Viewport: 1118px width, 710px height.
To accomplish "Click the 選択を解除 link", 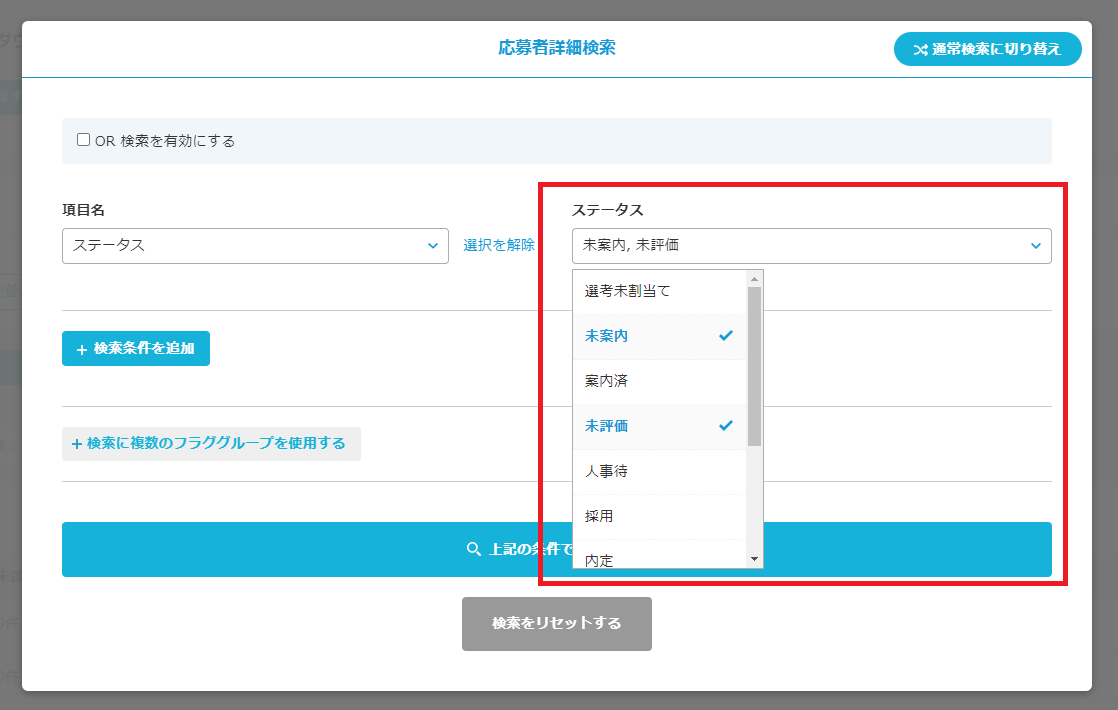I will pyautogui.click(x=499, y=245).
